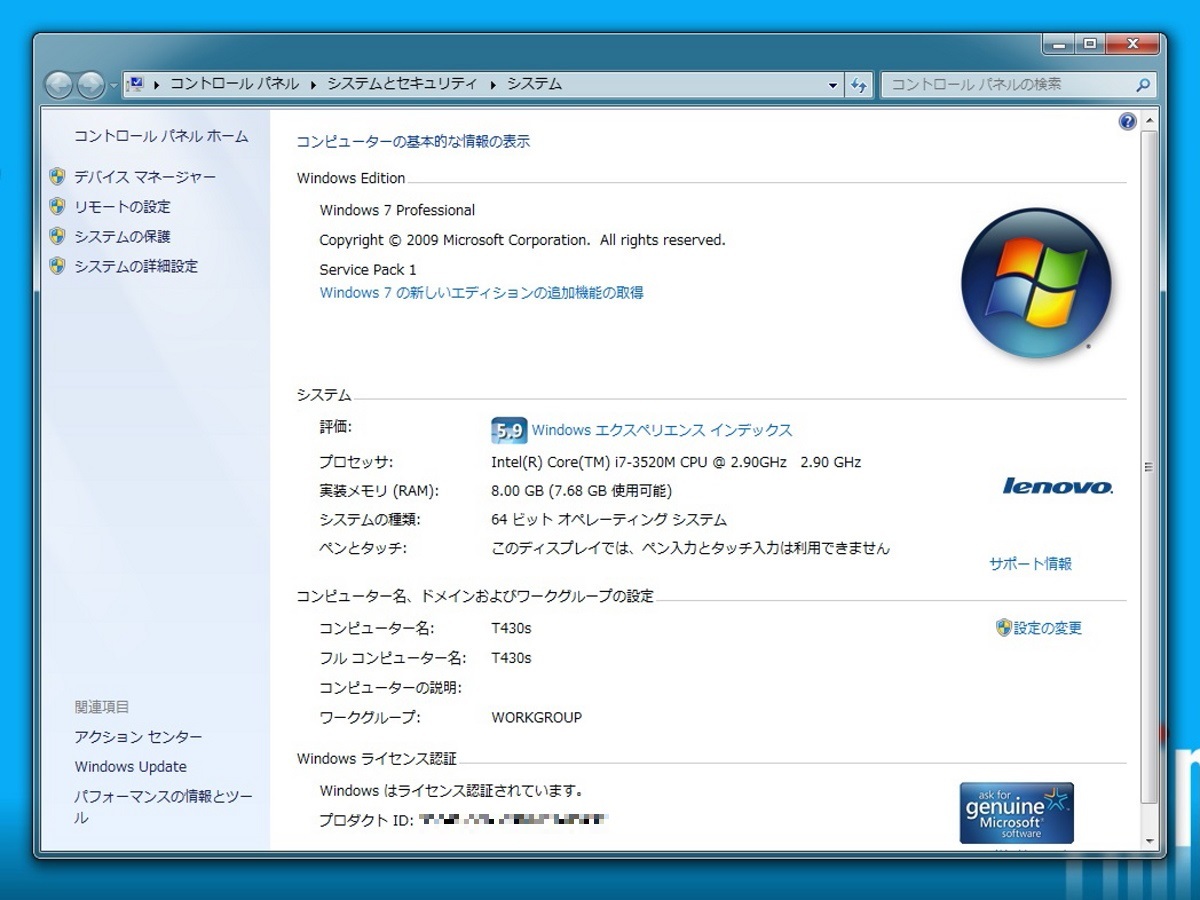Click shield icon next to リモートの設定

(57, 207)
